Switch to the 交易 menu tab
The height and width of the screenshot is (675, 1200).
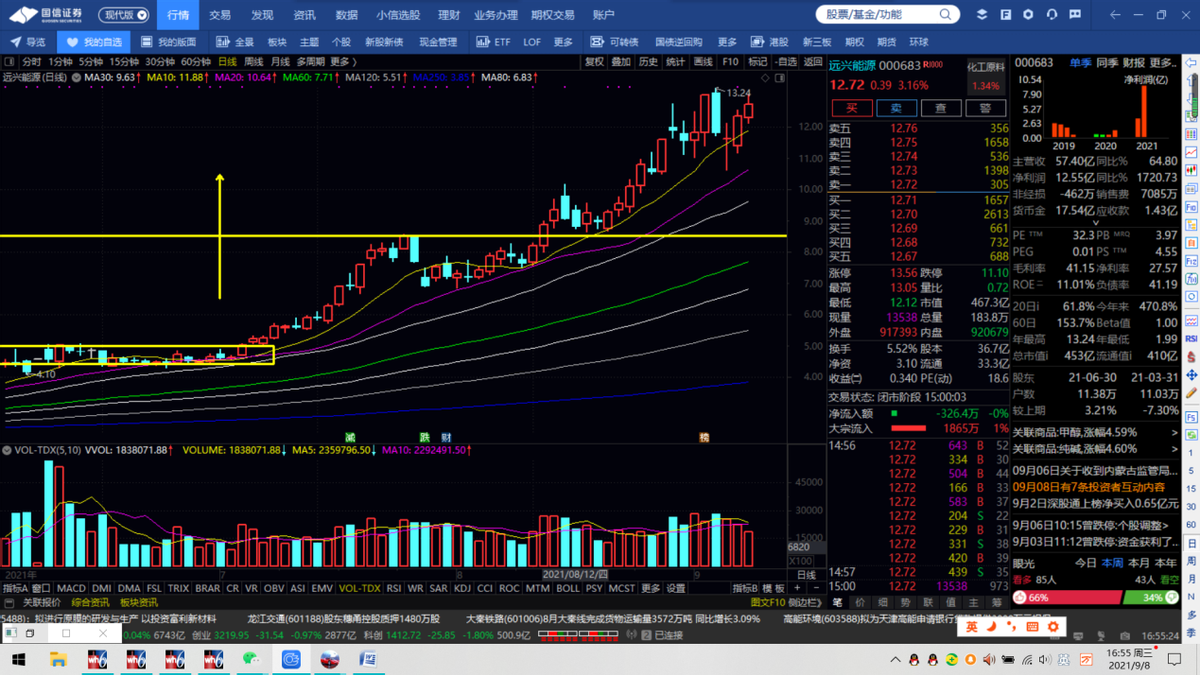click(220, 15)
